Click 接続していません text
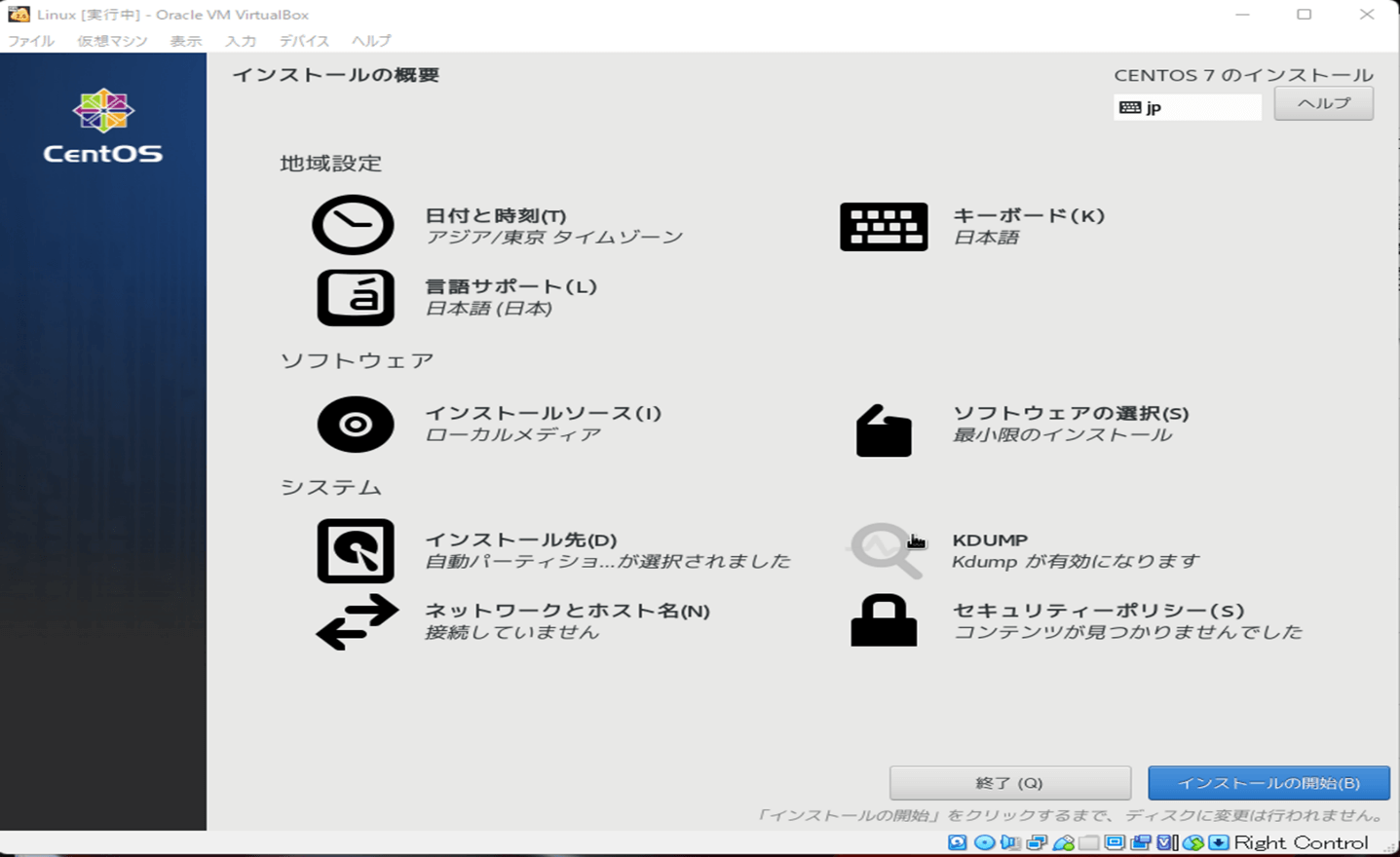The height and width of the screenshot is (857, 1400). point(512,633)
